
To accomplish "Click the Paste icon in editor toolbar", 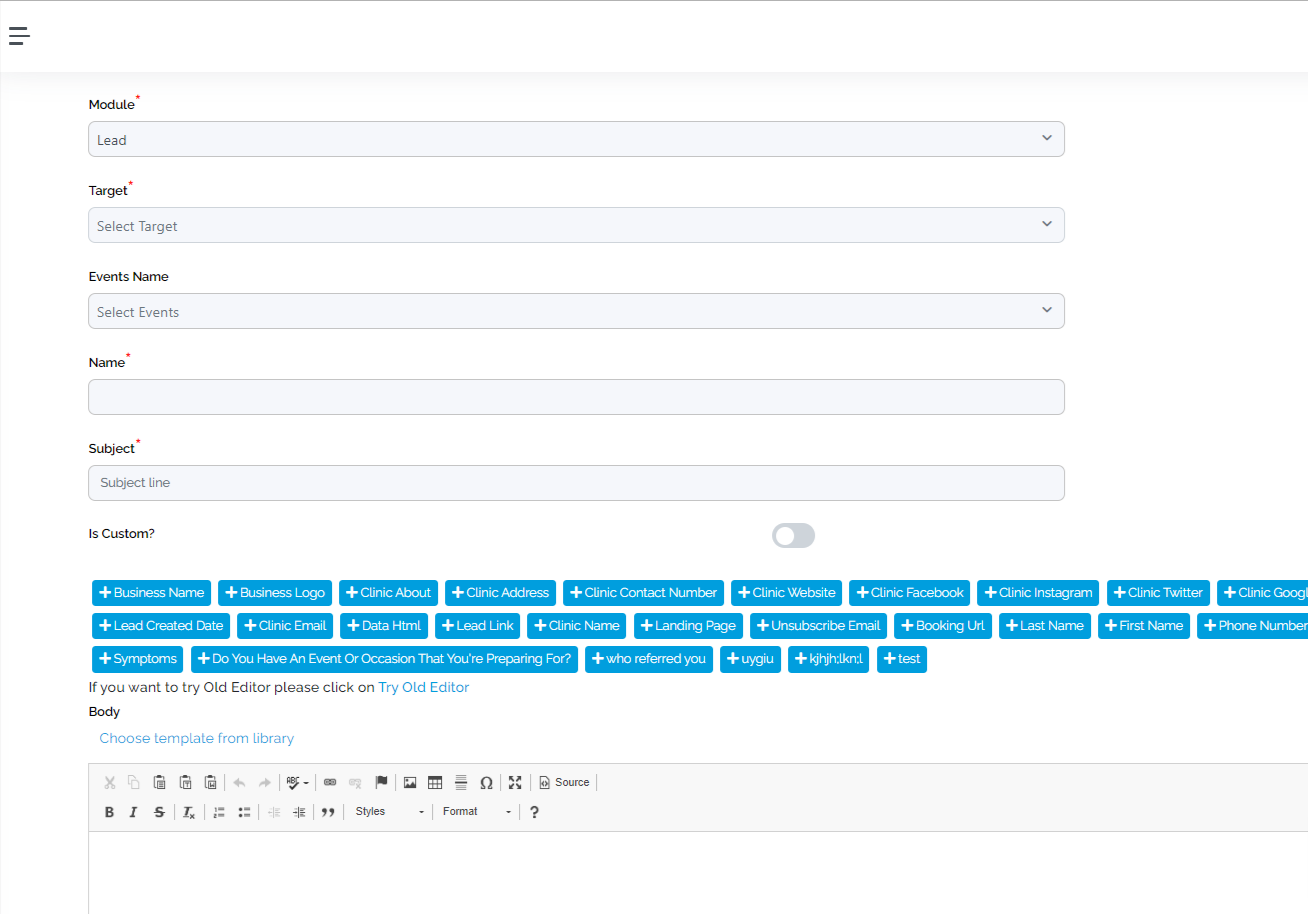I will pos(159,782).
